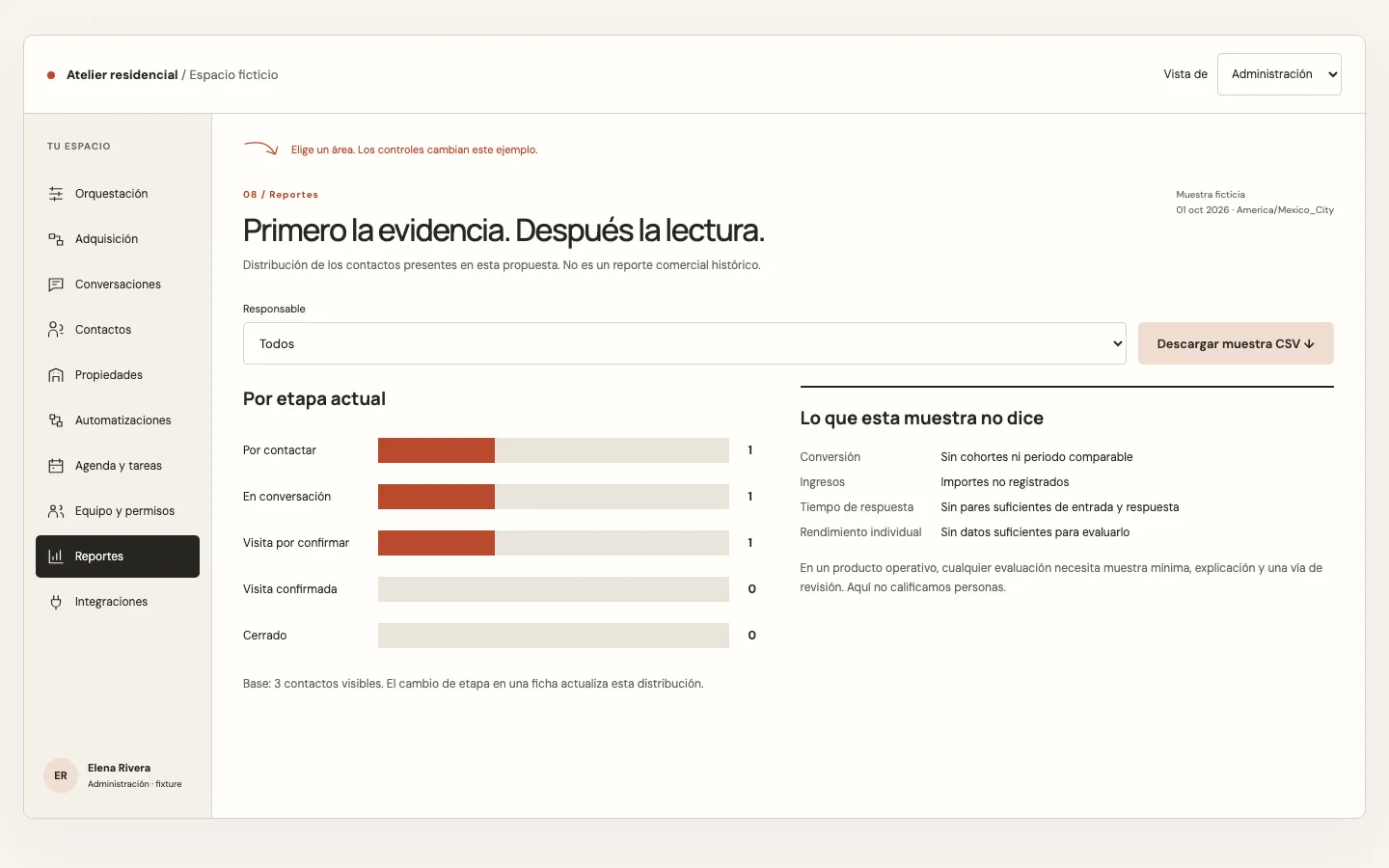Open Conversaciones from the sidebar
The width and height of the screenshot is (1389, 868).
pyautogui.click(x=118, y=285)
